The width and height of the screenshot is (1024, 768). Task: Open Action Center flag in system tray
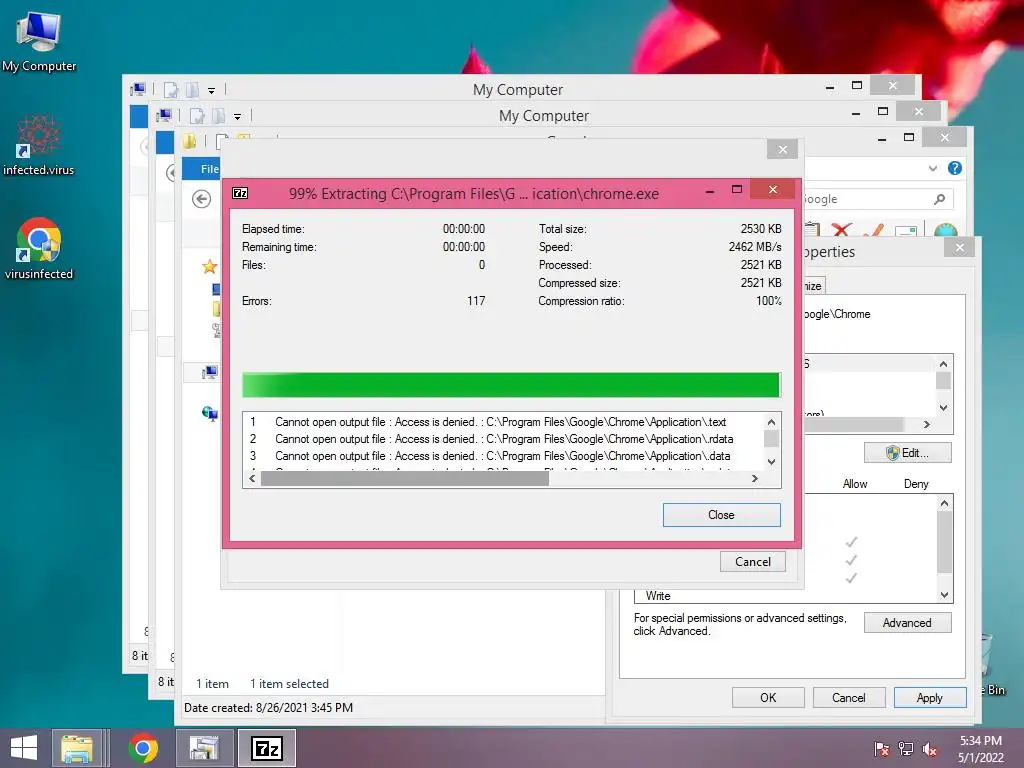(x=882, y=749)
